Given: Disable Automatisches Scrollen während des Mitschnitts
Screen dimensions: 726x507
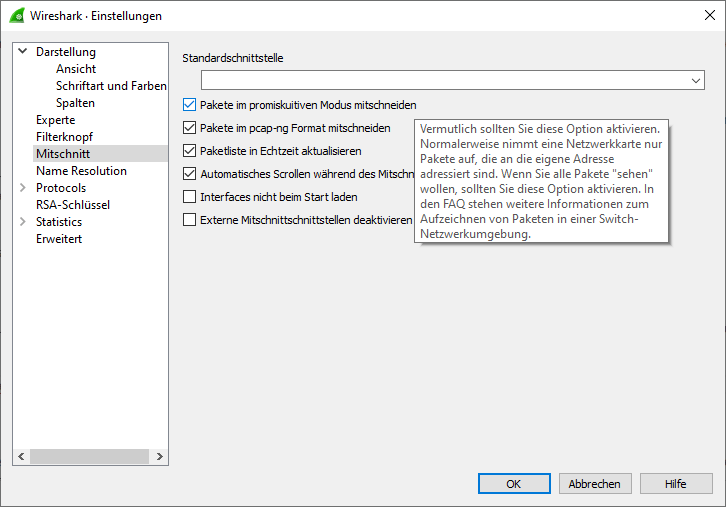Looking at the screenshot, I should (x=189, y=174).
